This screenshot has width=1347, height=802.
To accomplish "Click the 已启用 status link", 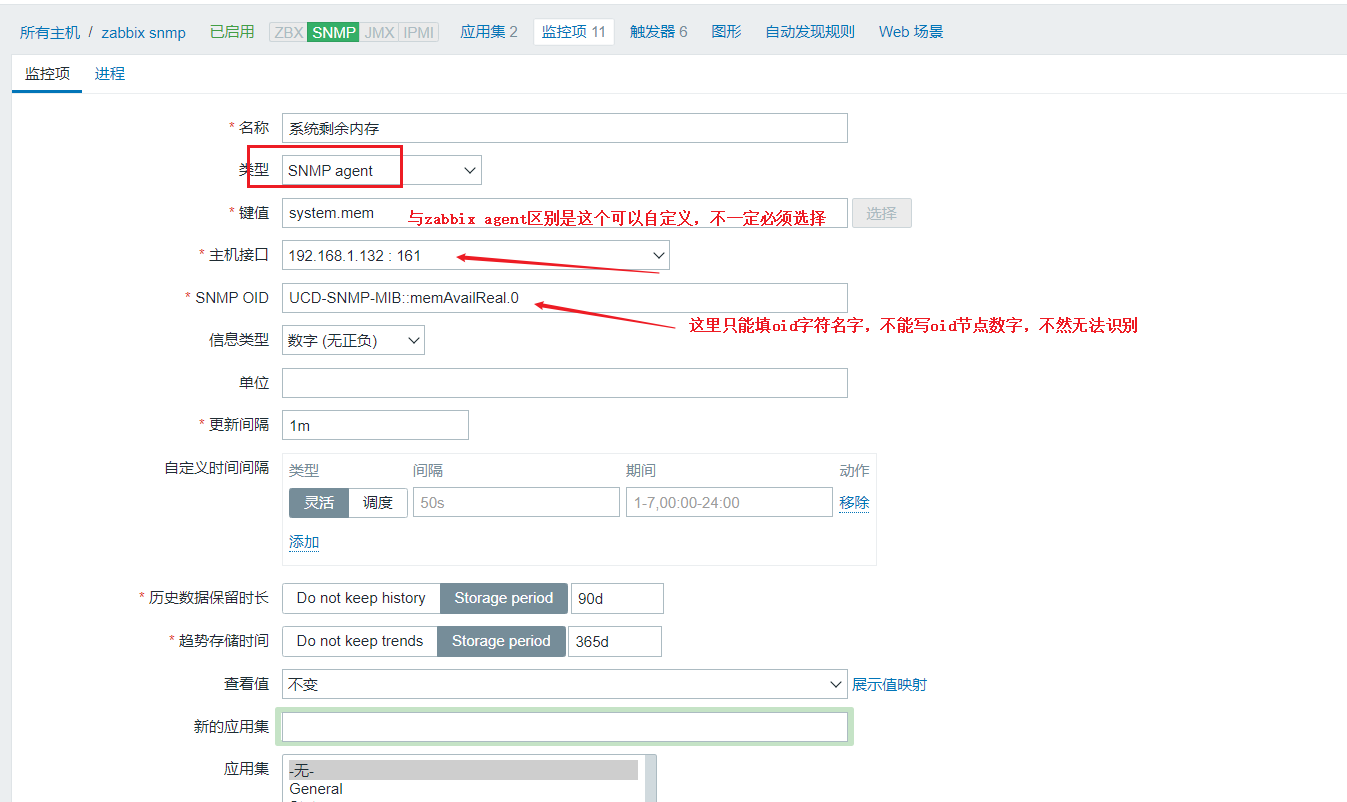I will click(232, 31).
